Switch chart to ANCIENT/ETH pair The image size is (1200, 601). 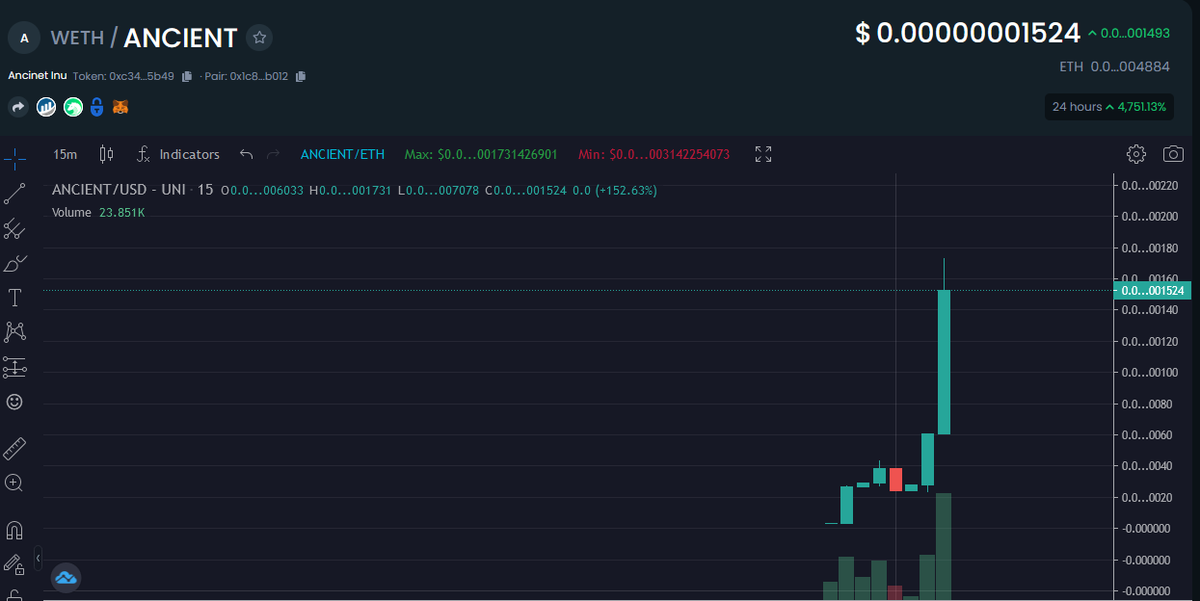coord(343,154)
